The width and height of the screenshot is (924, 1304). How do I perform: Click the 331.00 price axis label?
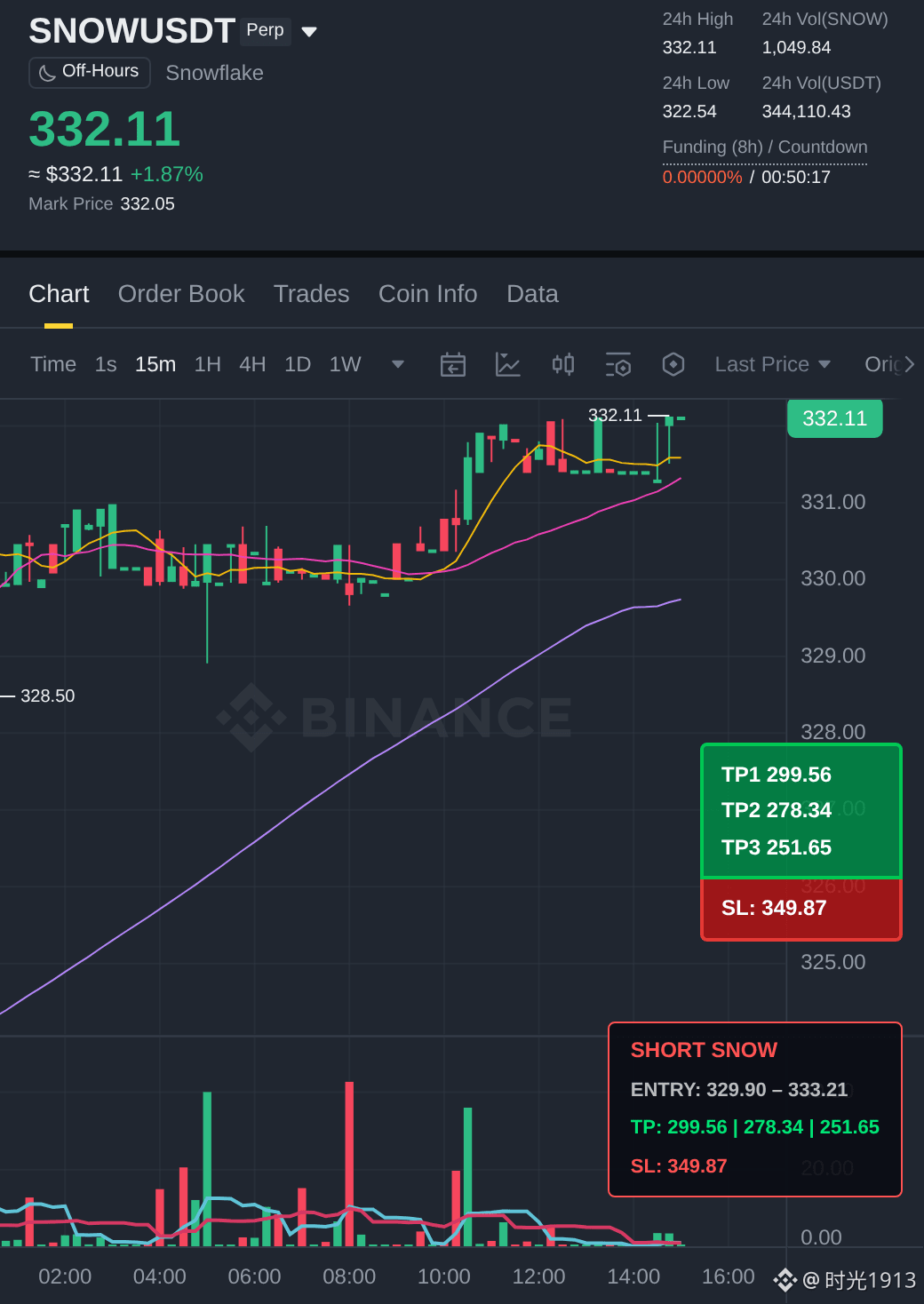(x=833, y=502)
